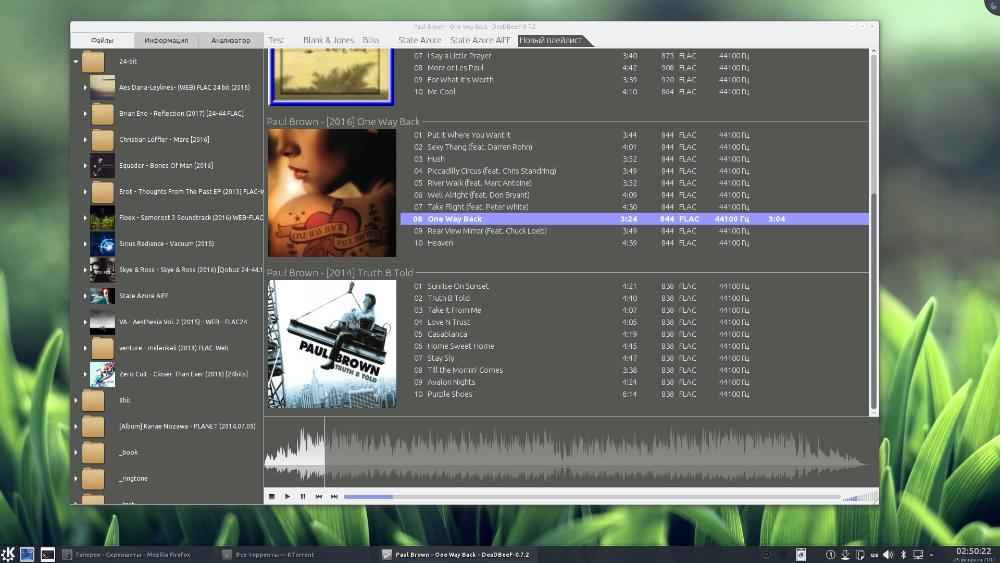Click the Equador - Bones Of Man cover icon
The width and height of the screenshot is (1000, 563).
[102, 166]
